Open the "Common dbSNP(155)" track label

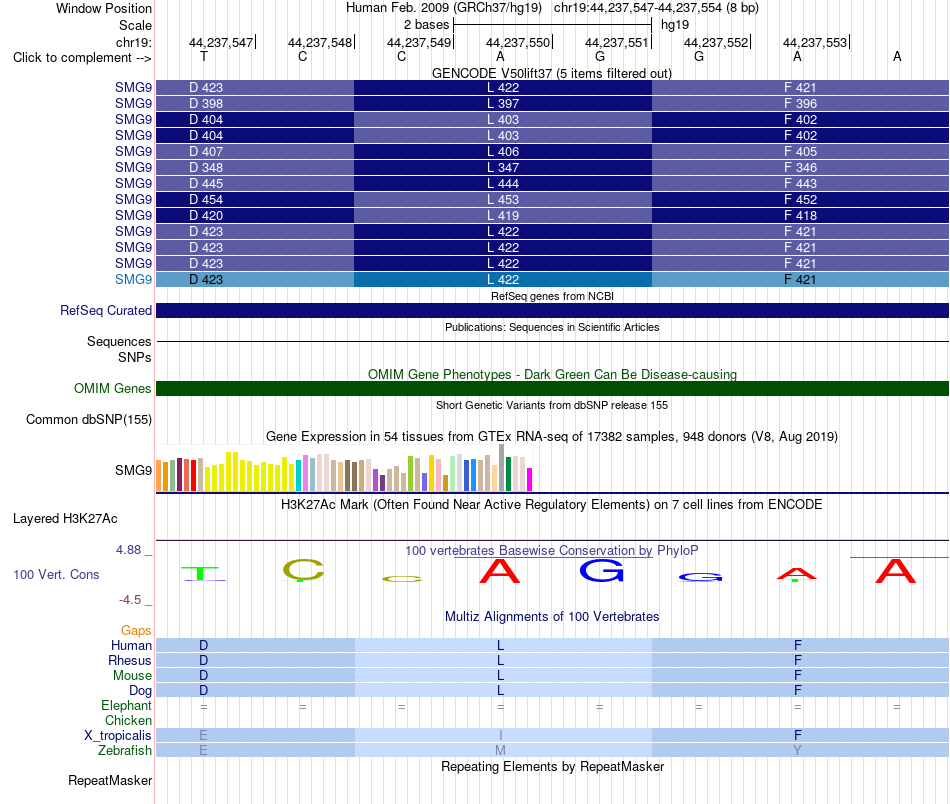(88, 419)
